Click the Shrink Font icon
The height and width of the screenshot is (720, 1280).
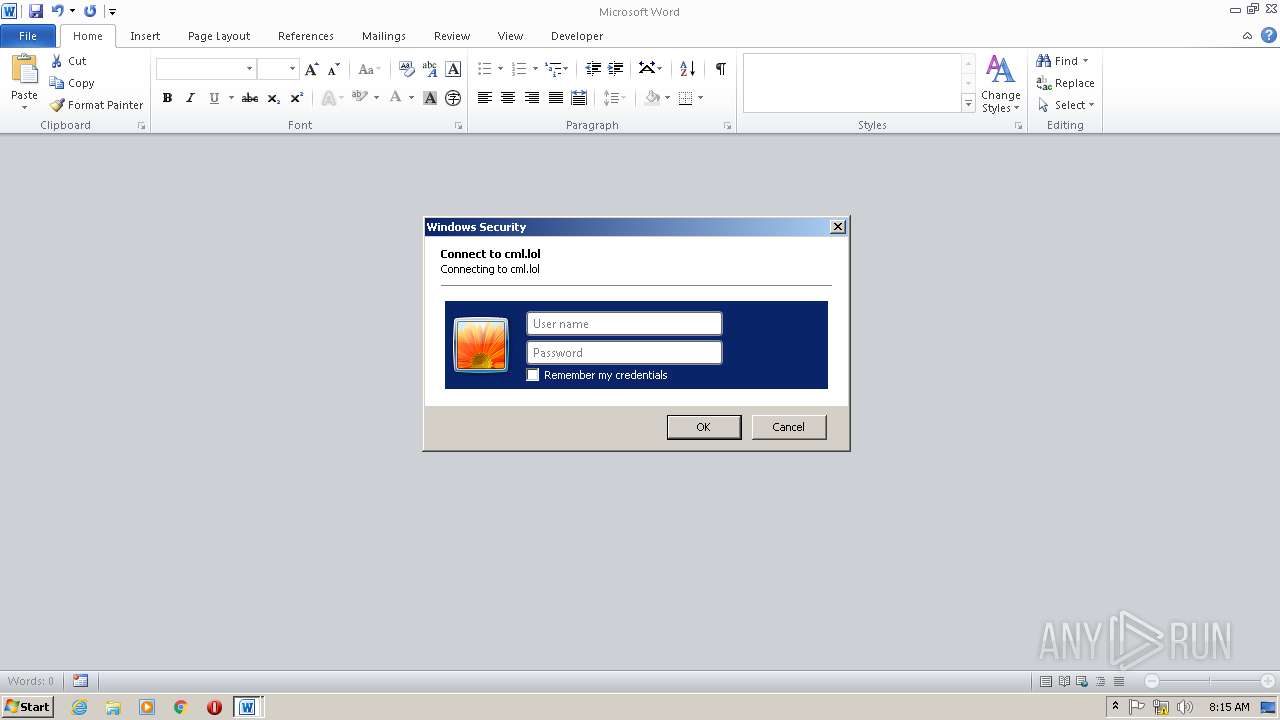pyautogui.click(x=334, y=69)
